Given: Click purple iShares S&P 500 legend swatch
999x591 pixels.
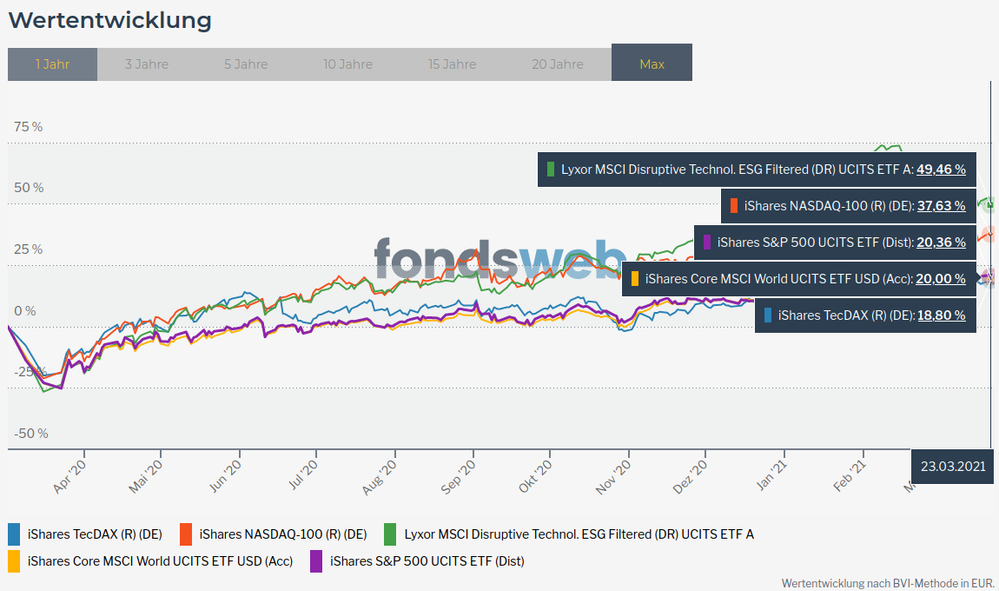Looking at the screenshot, I should (316, 561).
